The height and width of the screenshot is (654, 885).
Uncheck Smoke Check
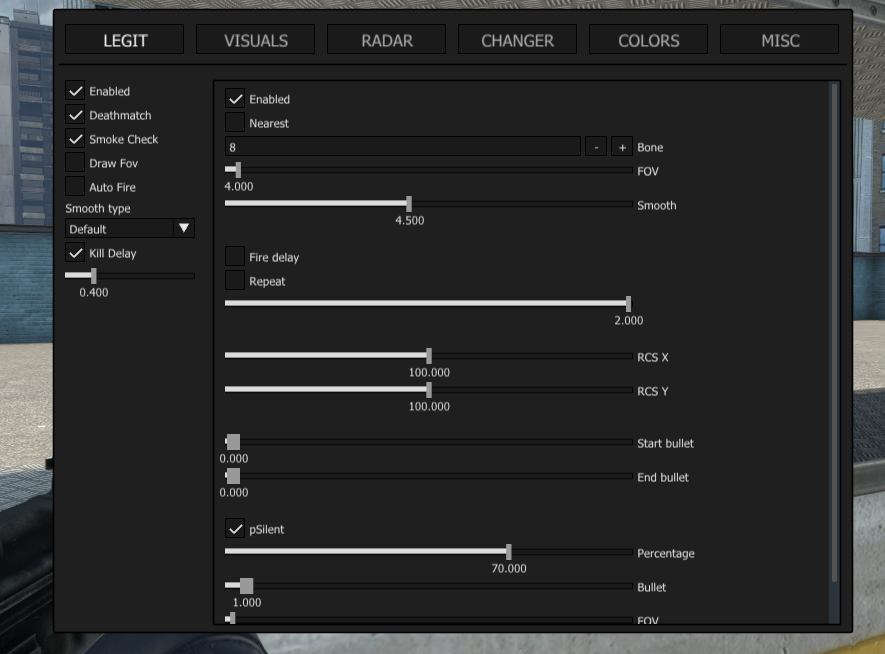click(76, 139)
